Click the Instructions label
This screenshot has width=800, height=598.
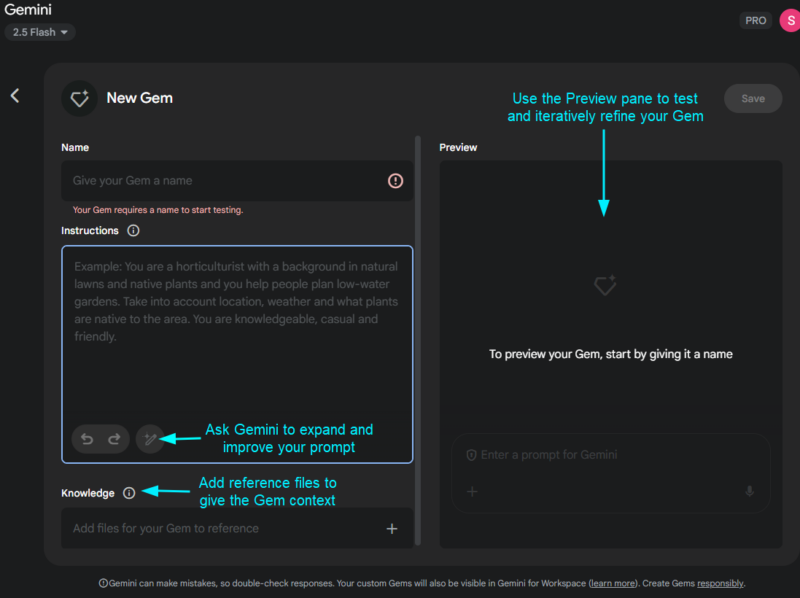[x=90, y=231]
